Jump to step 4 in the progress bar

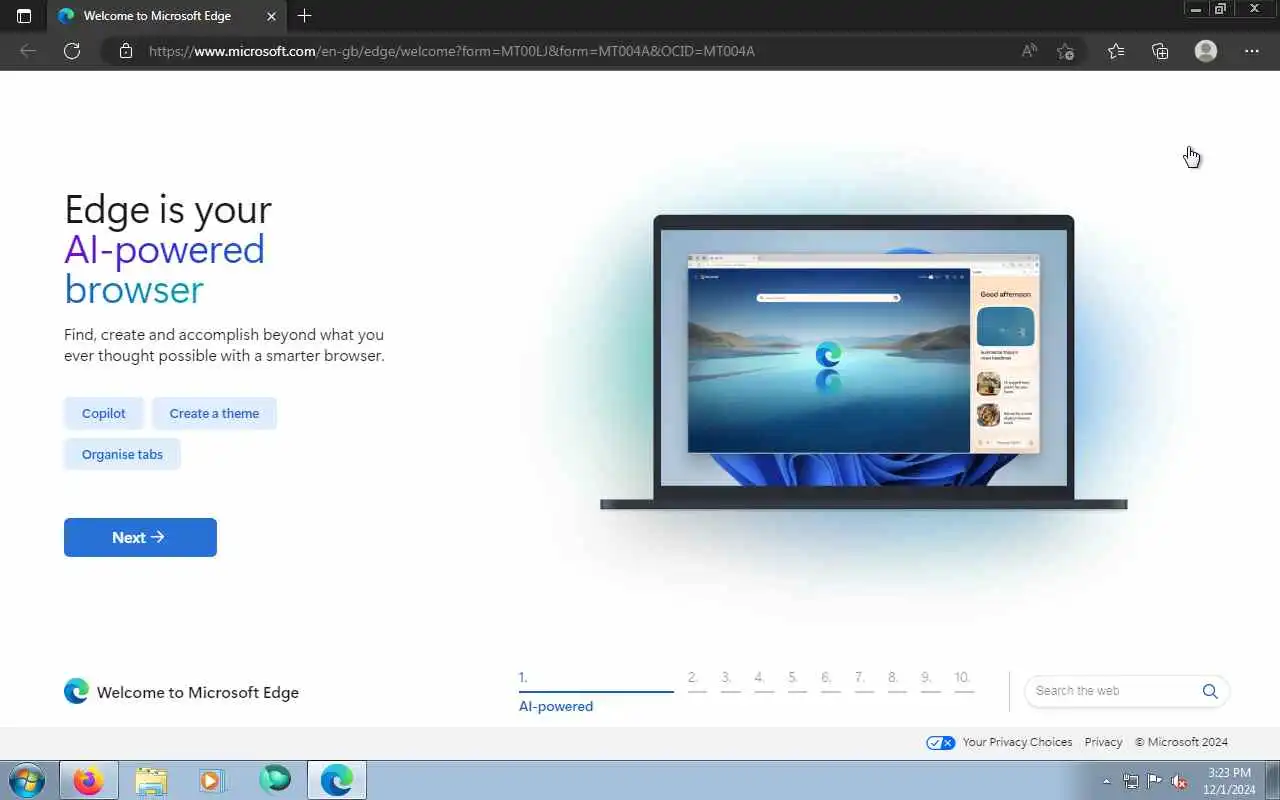(x=764, y=680)
